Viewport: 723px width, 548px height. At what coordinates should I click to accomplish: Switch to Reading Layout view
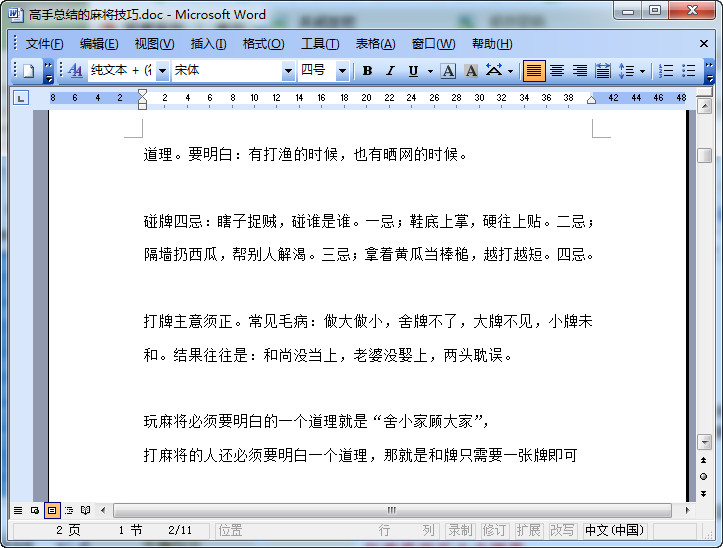(86, 510)
